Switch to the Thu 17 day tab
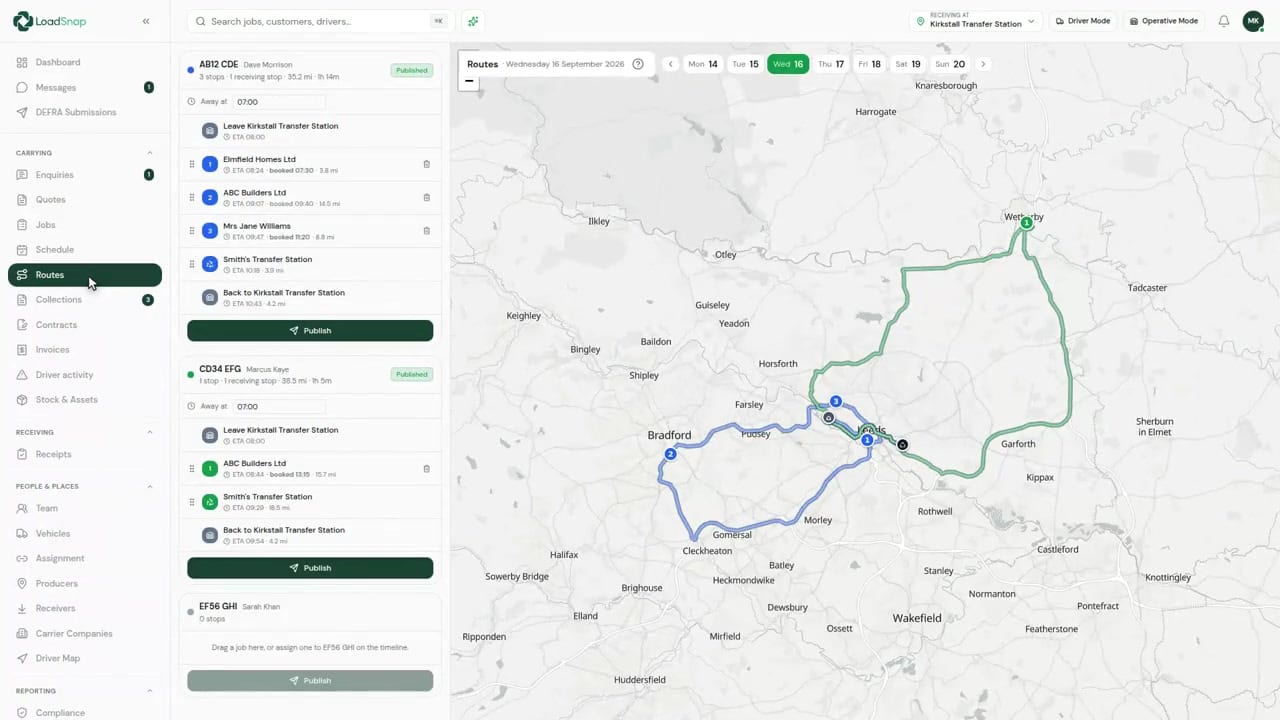Screen dimensions: 1280x720 coord(831,64)
